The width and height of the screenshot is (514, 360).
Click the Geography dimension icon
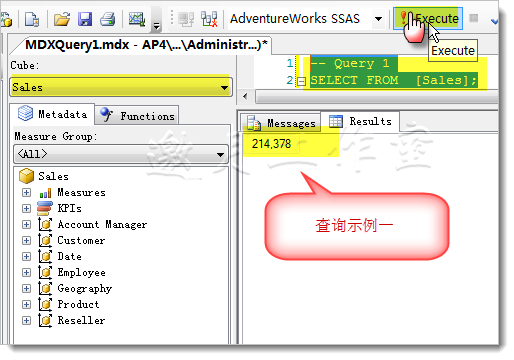pos(45,288)
